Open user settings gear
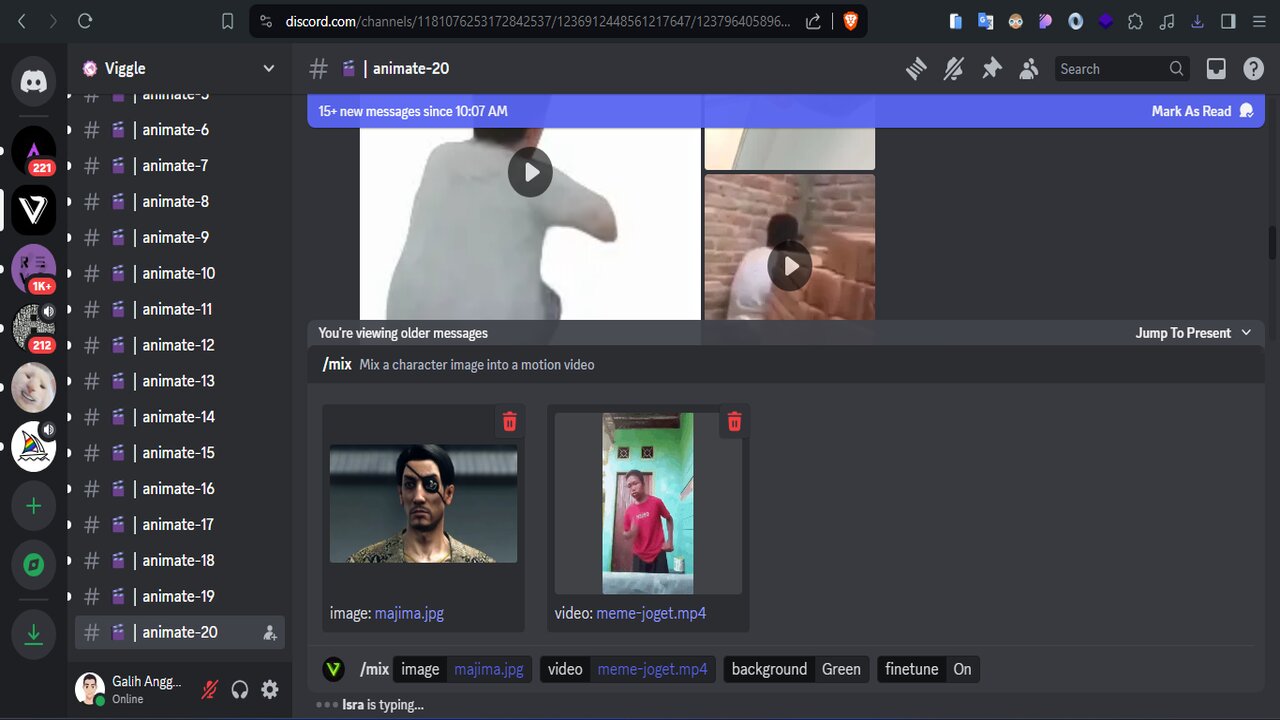Image resolution: width=1280 pixels, height=720 pixels. coord(270,689)
